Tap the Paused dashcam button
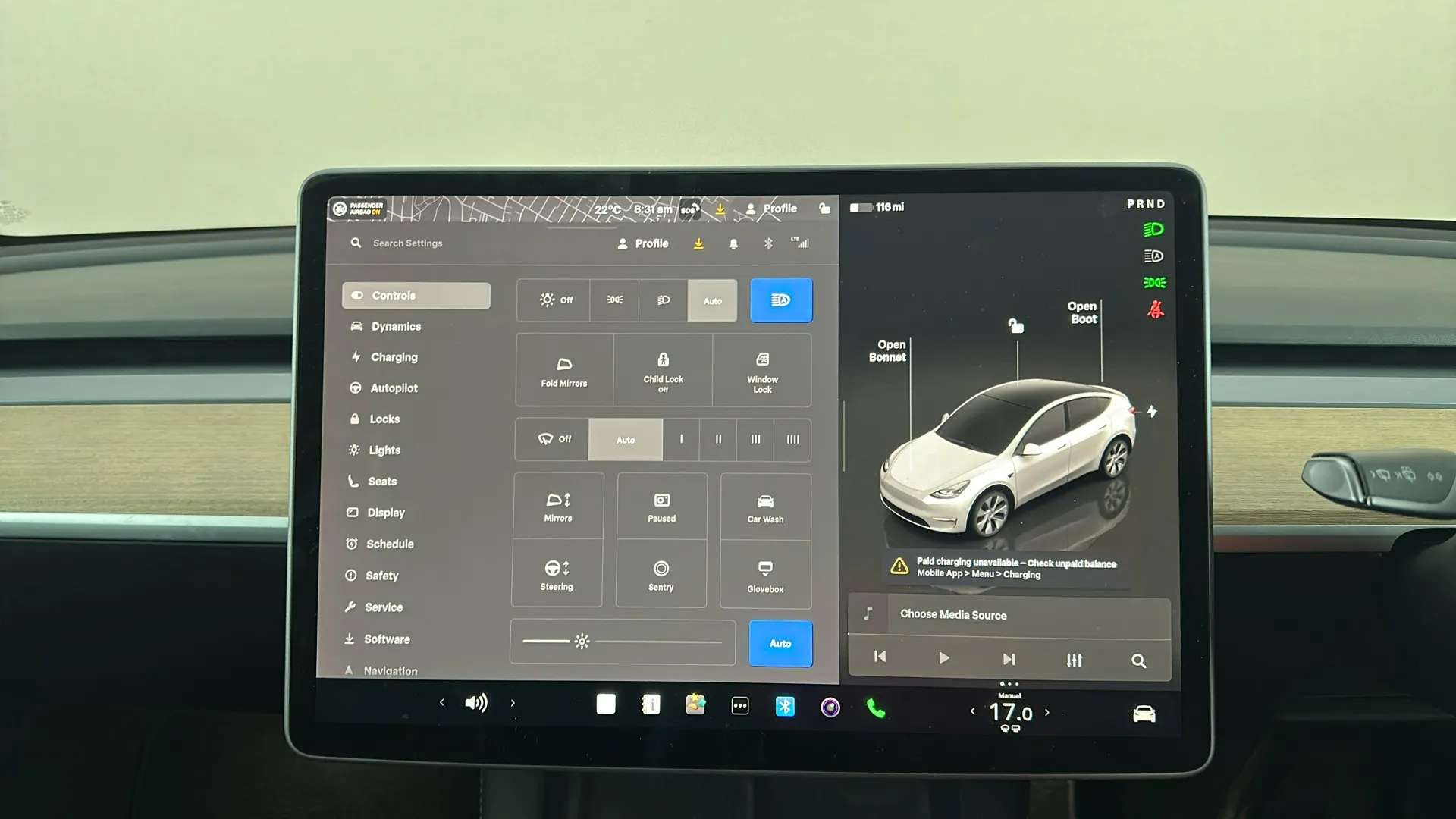The image size is (1456, 819). coord(662,507)
